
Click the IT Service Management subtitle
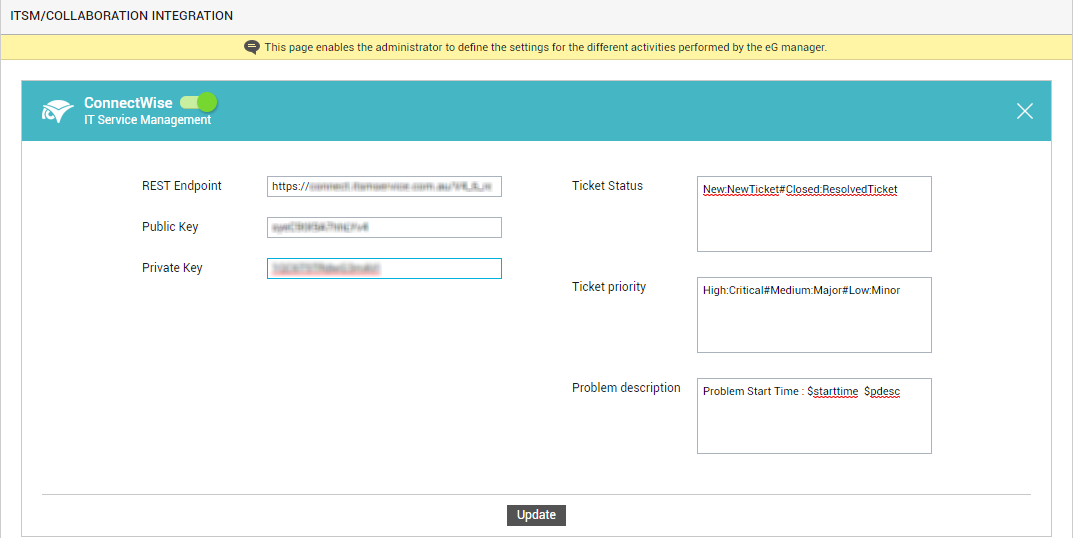coord(148,120)
